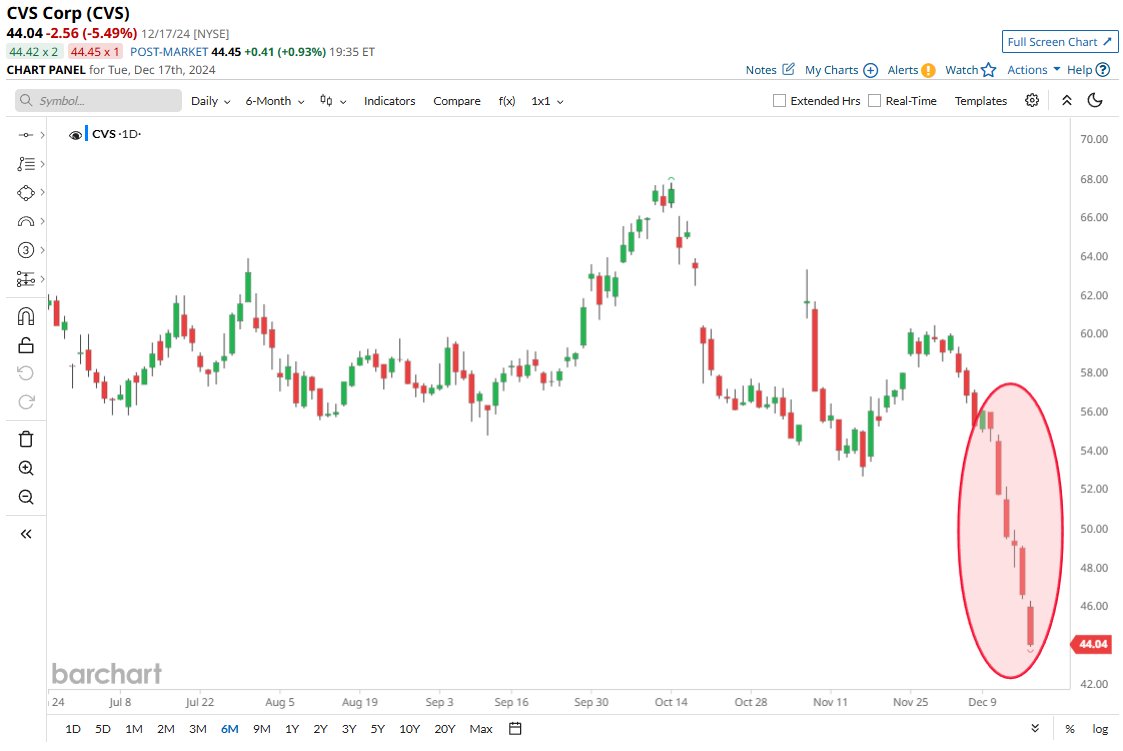Delete drawings with the trash icon
The height and width of the screenshot is (751, 1123).
click(26, 439)
